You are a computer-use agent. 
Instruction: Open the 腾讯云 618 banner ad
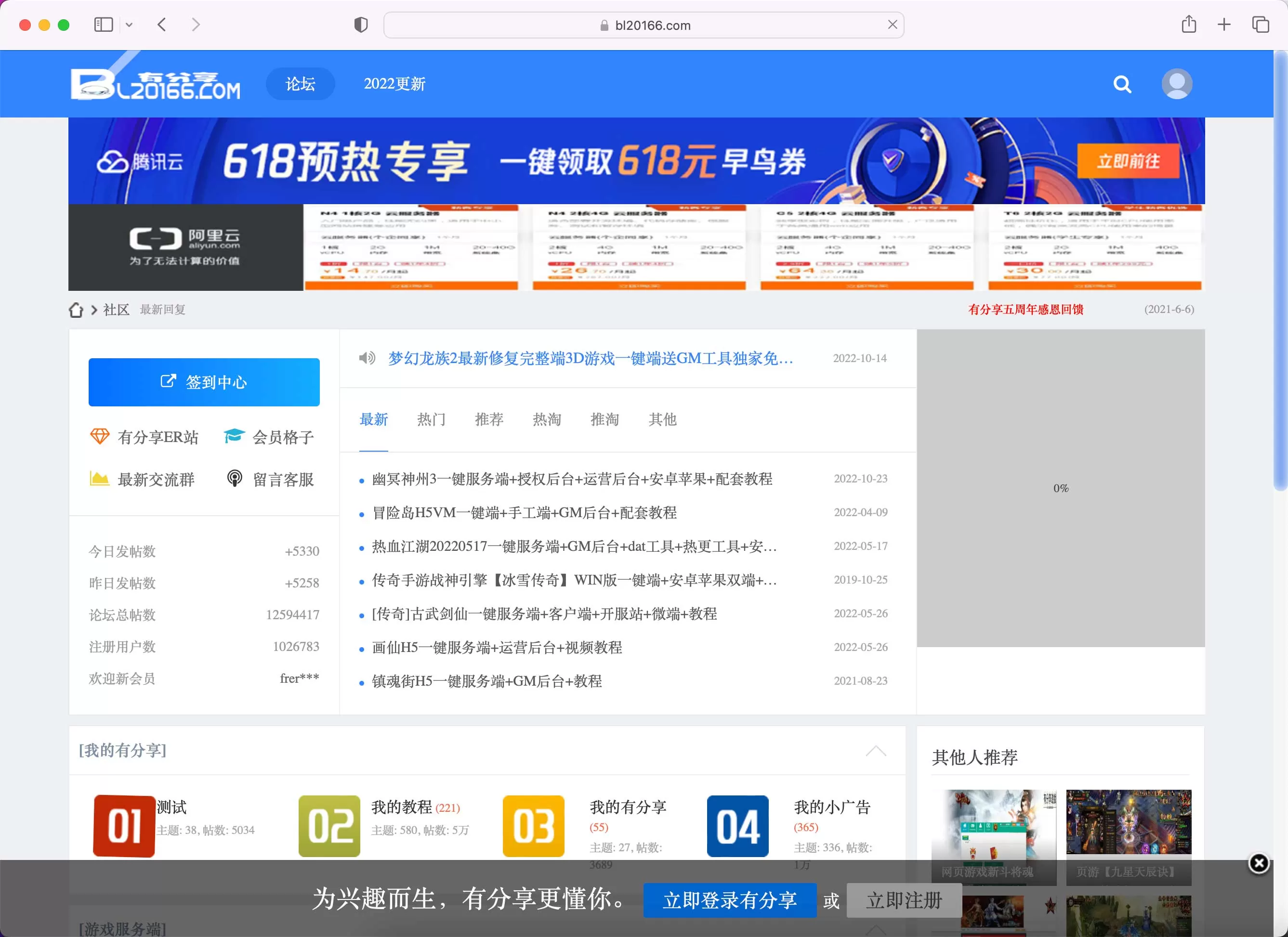pyautogui.click(x=637, y=161)
